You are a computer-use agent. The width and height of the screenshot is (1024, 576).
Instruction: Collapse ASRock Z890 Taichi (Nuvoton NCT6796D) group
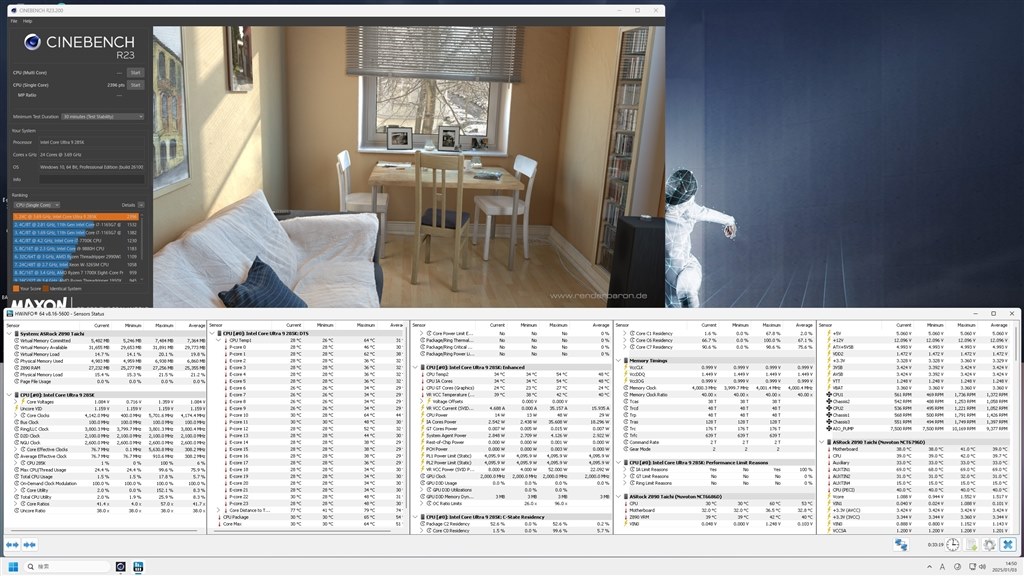pyautogui.click(x=822, y=442)
